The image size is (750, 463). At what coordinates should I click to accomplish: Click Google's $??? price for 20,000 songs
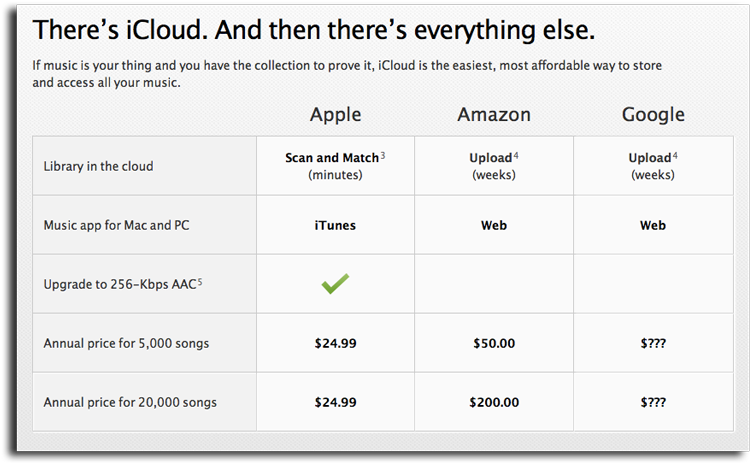point(653,402)
